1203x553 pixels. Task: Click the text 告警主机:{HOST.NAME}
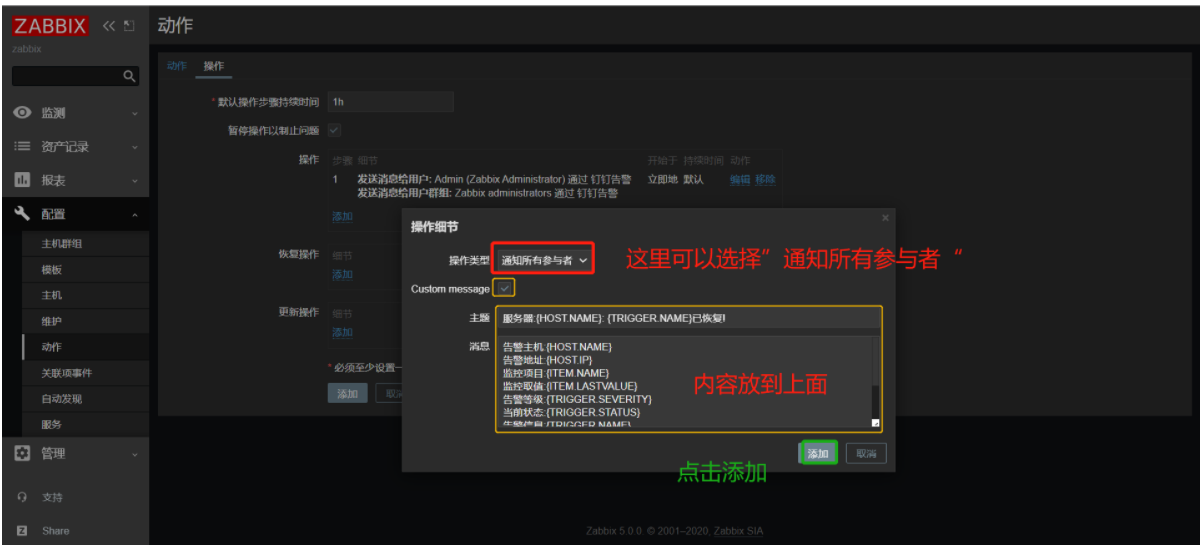pos(557,347)
